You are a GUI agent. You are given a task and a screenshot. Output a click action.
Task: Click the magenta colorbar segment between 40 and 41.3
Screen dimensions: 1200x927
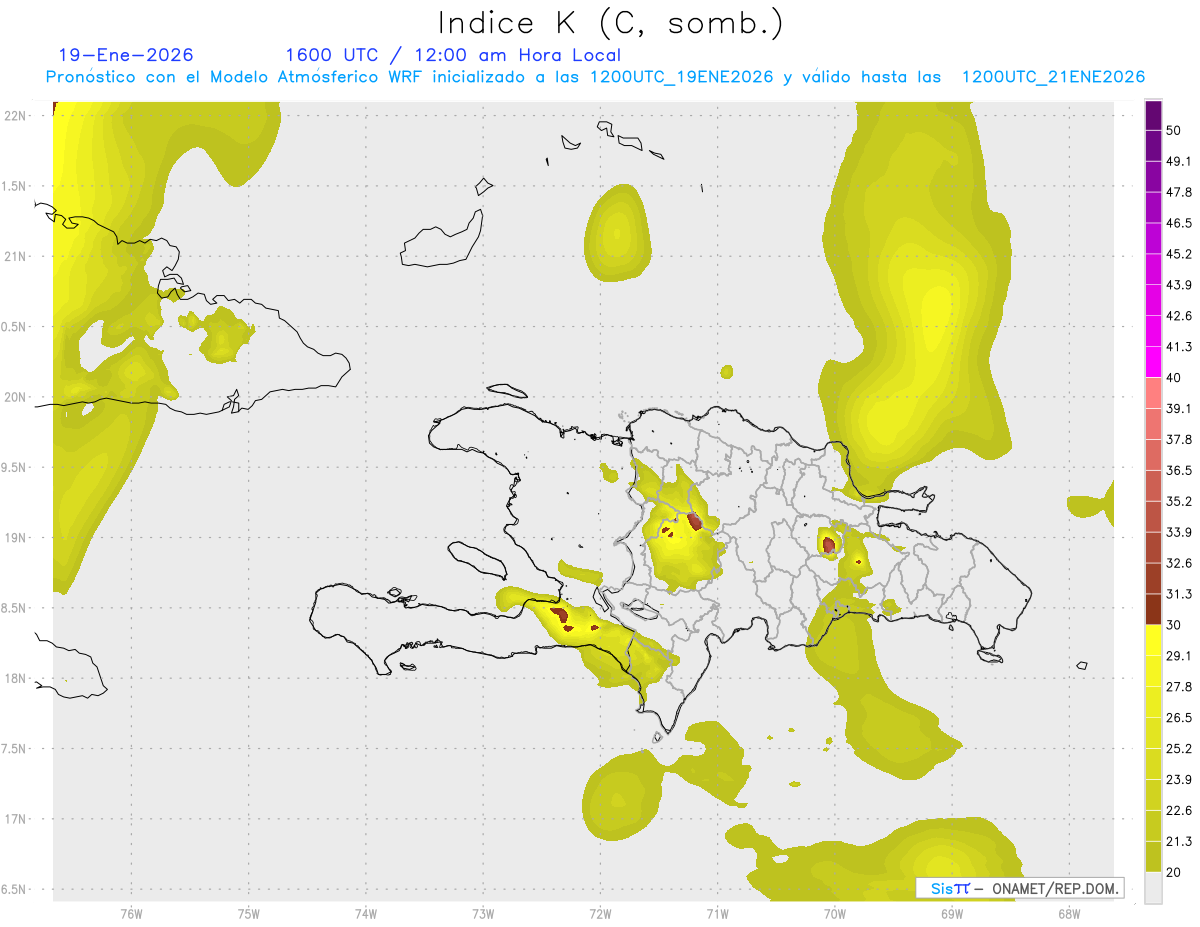pyautogui.click(x=1153, y=363)
